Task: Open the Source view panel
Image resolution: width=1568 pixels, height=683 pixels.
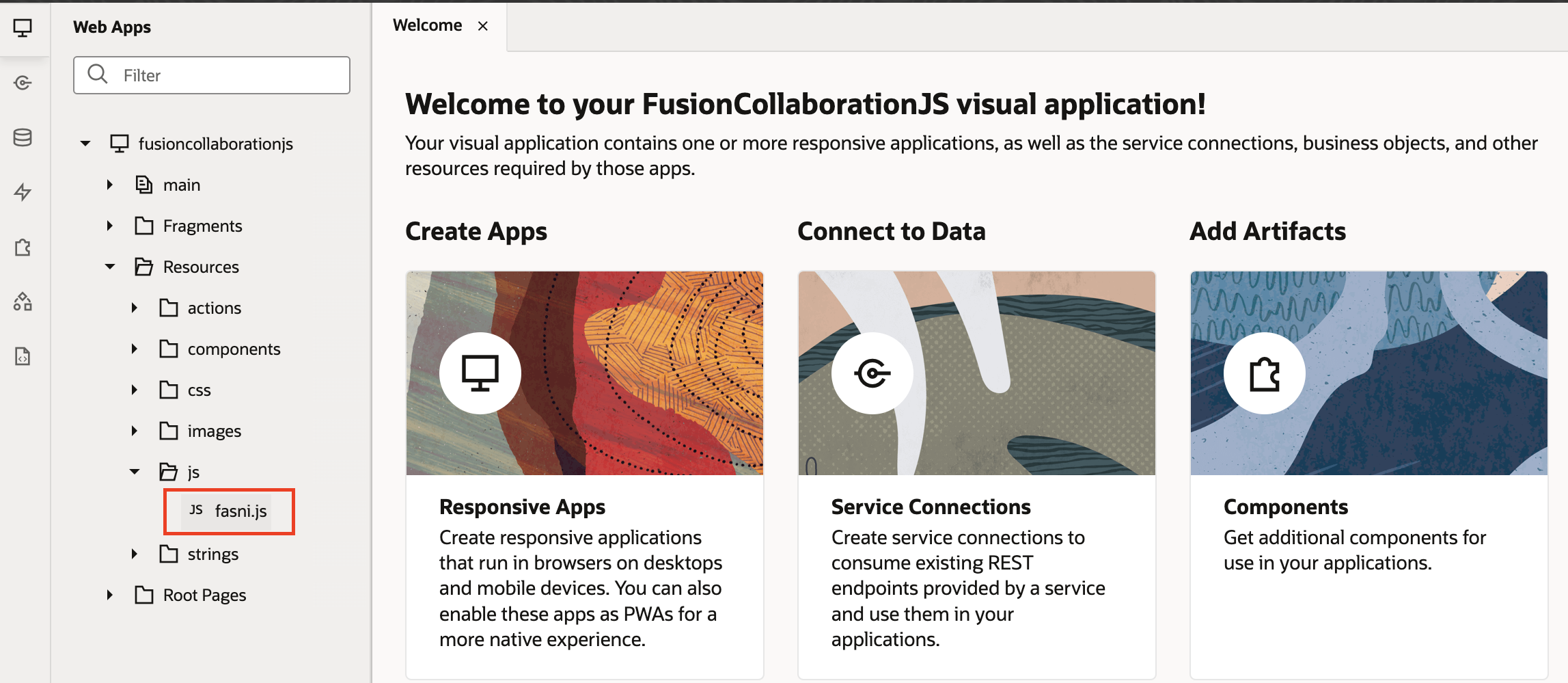Action: [23, 356]
